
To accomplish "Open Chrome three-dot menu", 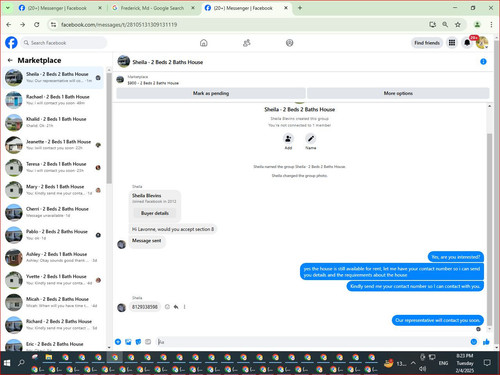I will 491,24.
